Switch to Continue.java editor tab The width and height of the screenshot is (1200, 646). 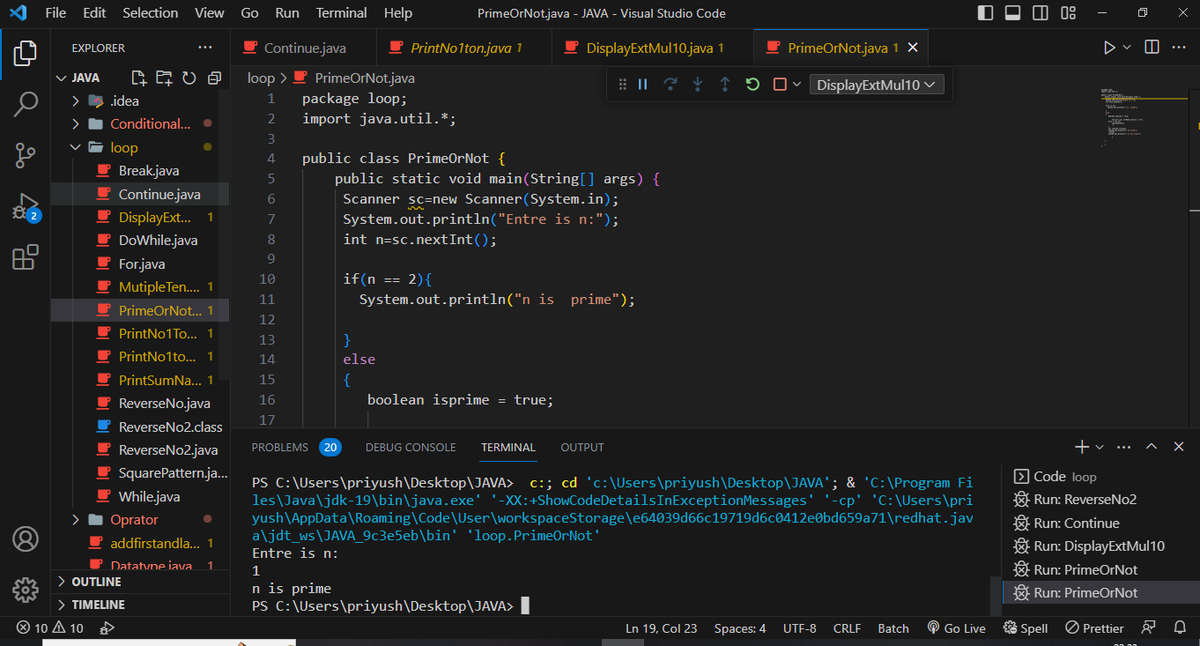304,48
